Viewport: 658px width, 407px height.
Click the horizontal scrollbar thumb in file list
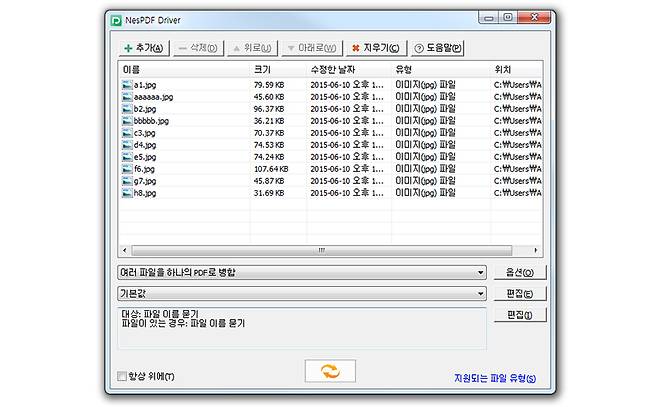pyautogui.click(x=321, y=250)
